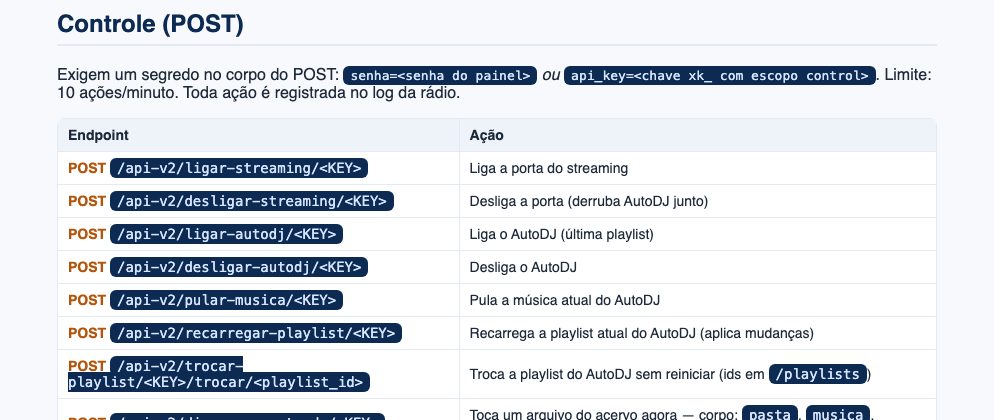Click the '/api-v2/desligar-autodj/<KEY>' endpoint code
This screenshot has height=420, width=994.
coord(239,267)
